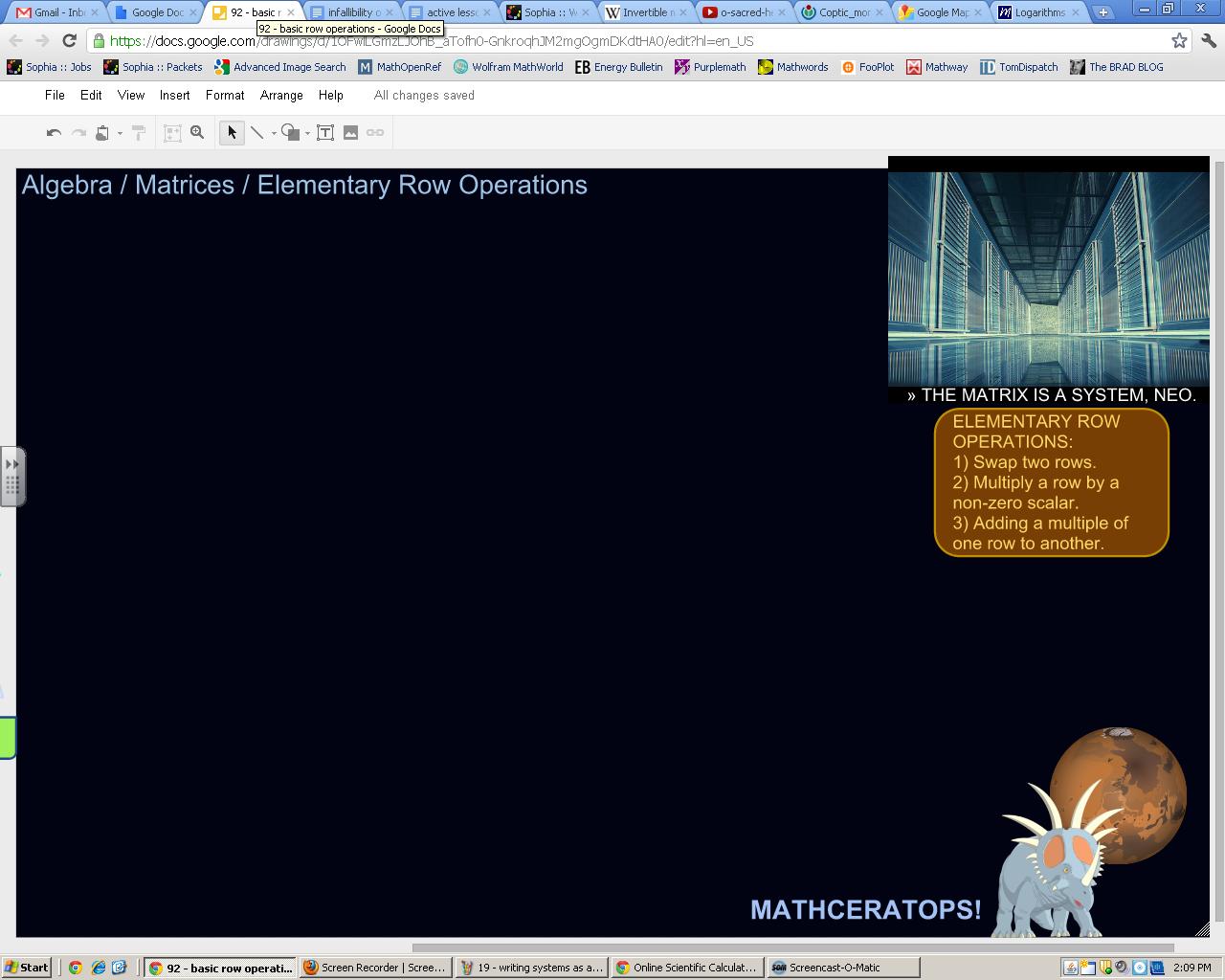Open Chrome's wrench settings menu
The width and height of the screenshot is (1225, 980).
coord(1208,41)
